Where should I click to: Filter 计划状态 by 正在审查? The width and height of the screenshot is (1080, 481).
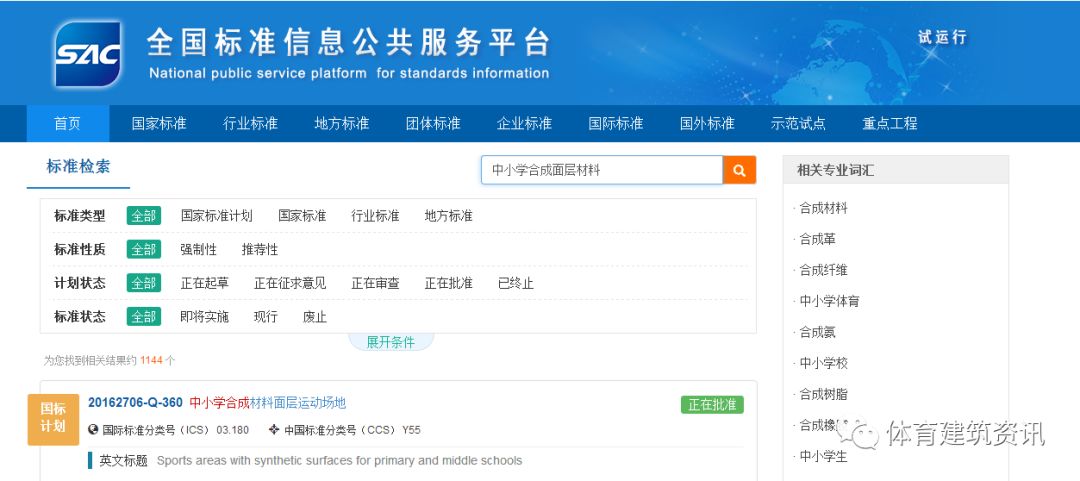375,283
